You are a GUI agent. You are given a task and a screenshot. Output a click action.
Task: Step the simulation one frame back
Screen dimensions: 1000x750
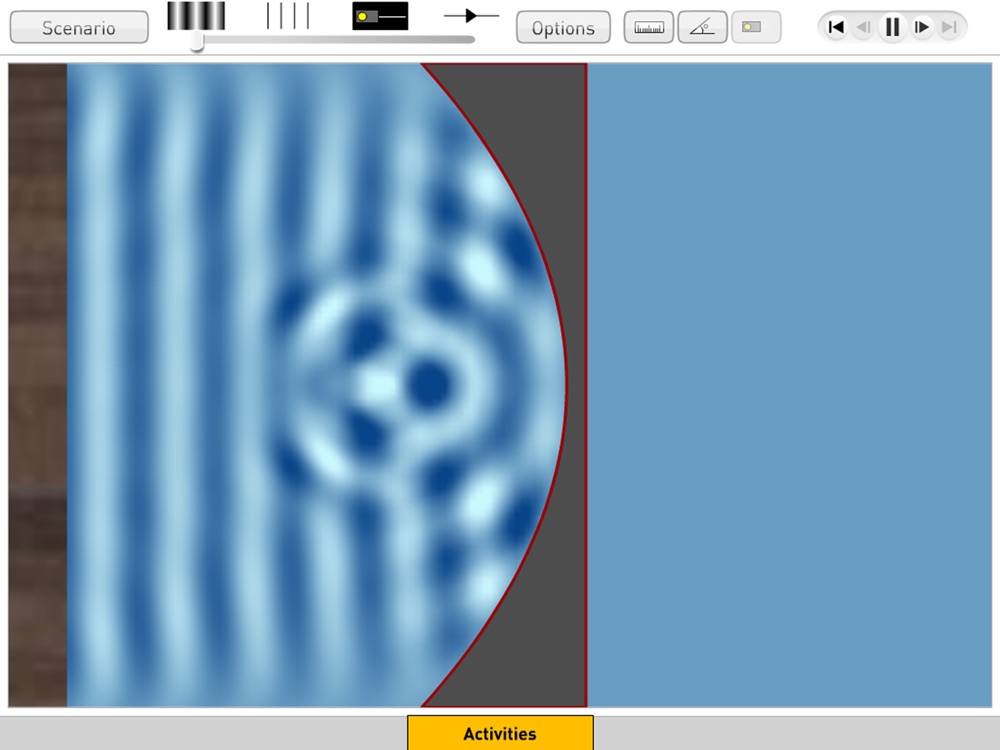863,27
